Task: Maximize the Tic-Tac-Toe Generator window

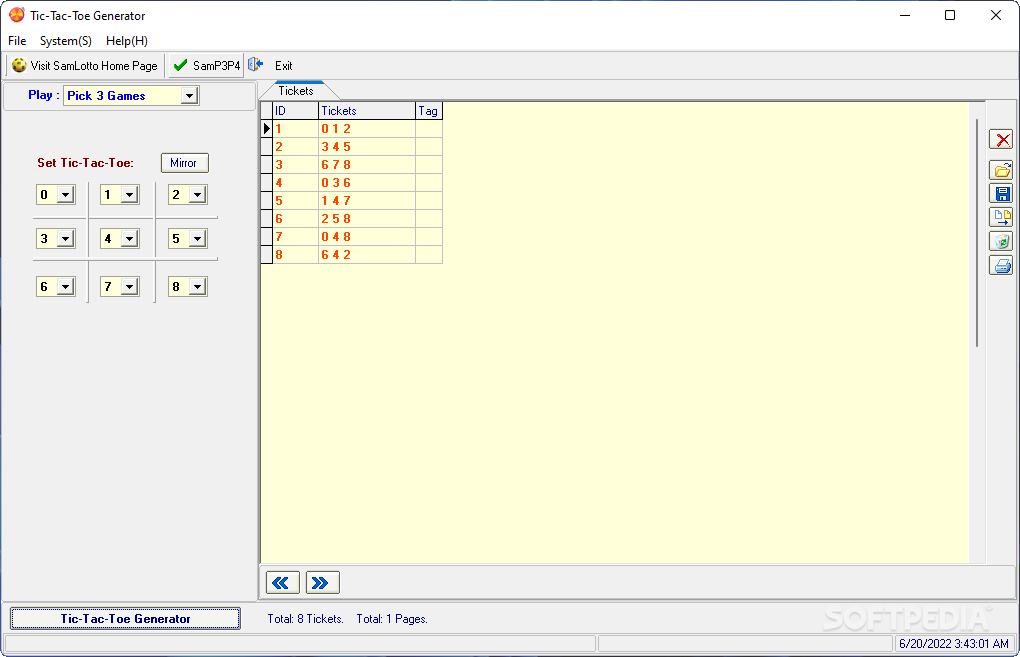Action: click(950, 15)
